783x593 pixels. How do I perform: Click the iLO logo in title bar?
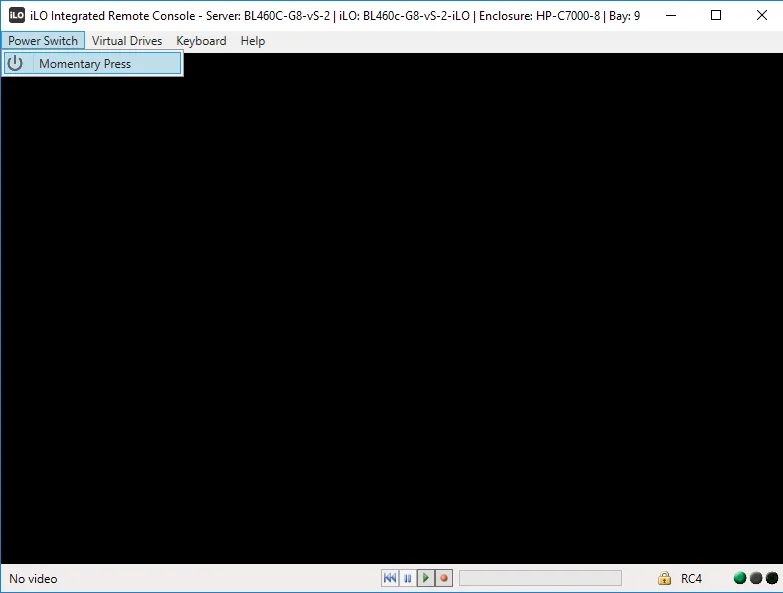point(16,15)
